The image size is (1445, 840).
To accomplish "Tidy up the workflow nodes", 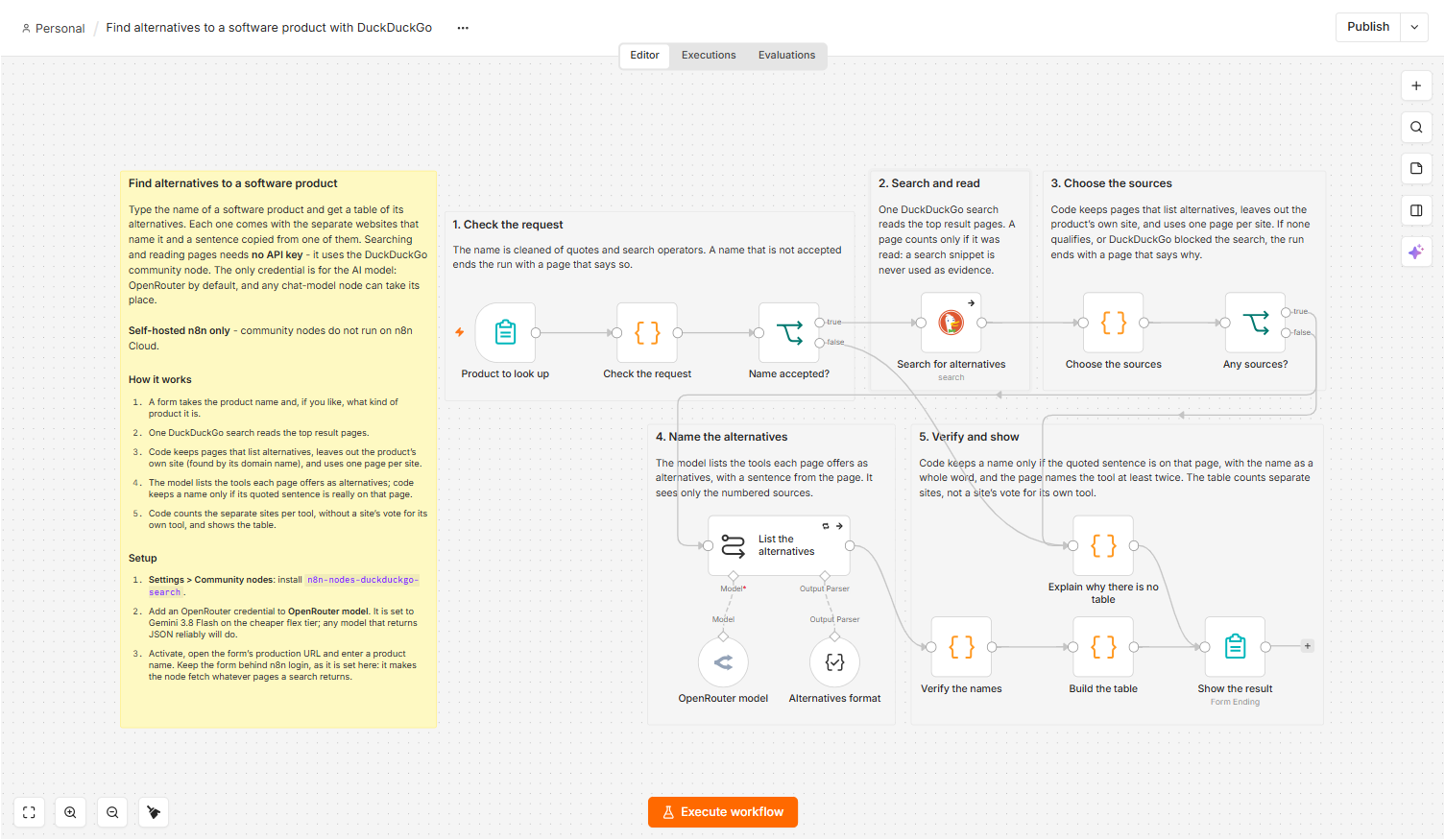I will pos(154,812).
